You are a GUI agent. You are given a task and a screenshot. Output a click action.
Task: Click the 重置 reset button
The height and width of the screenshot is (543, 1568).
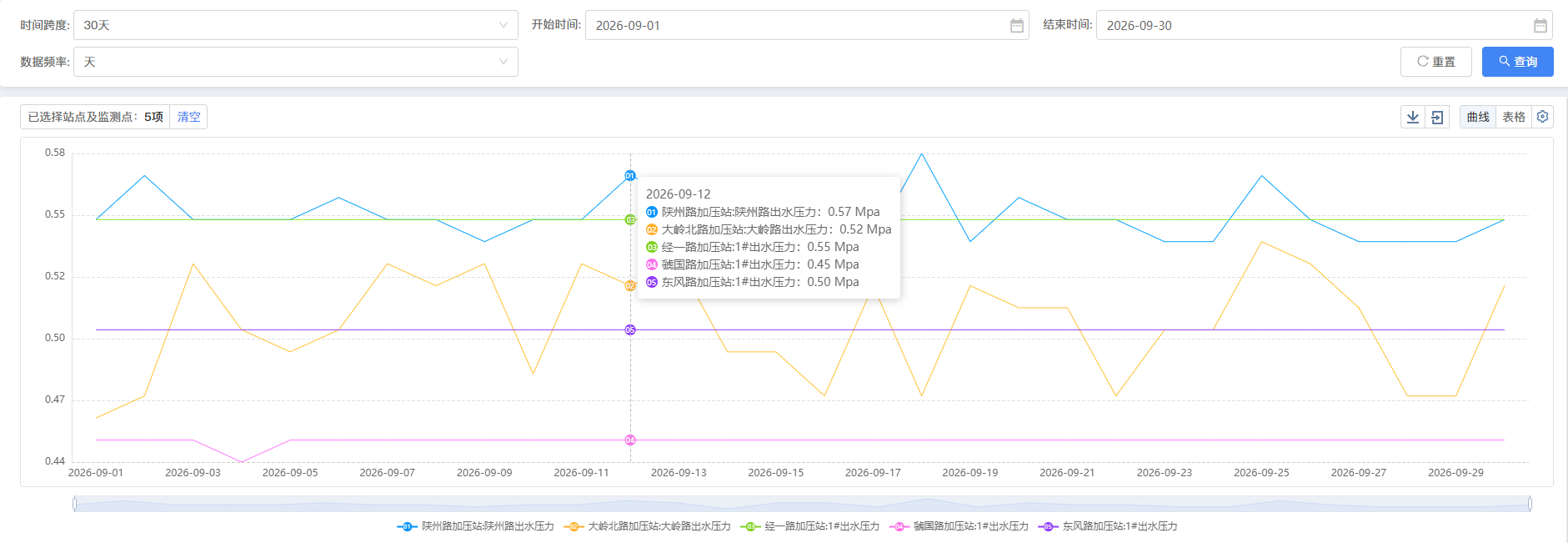(1435, 62)
